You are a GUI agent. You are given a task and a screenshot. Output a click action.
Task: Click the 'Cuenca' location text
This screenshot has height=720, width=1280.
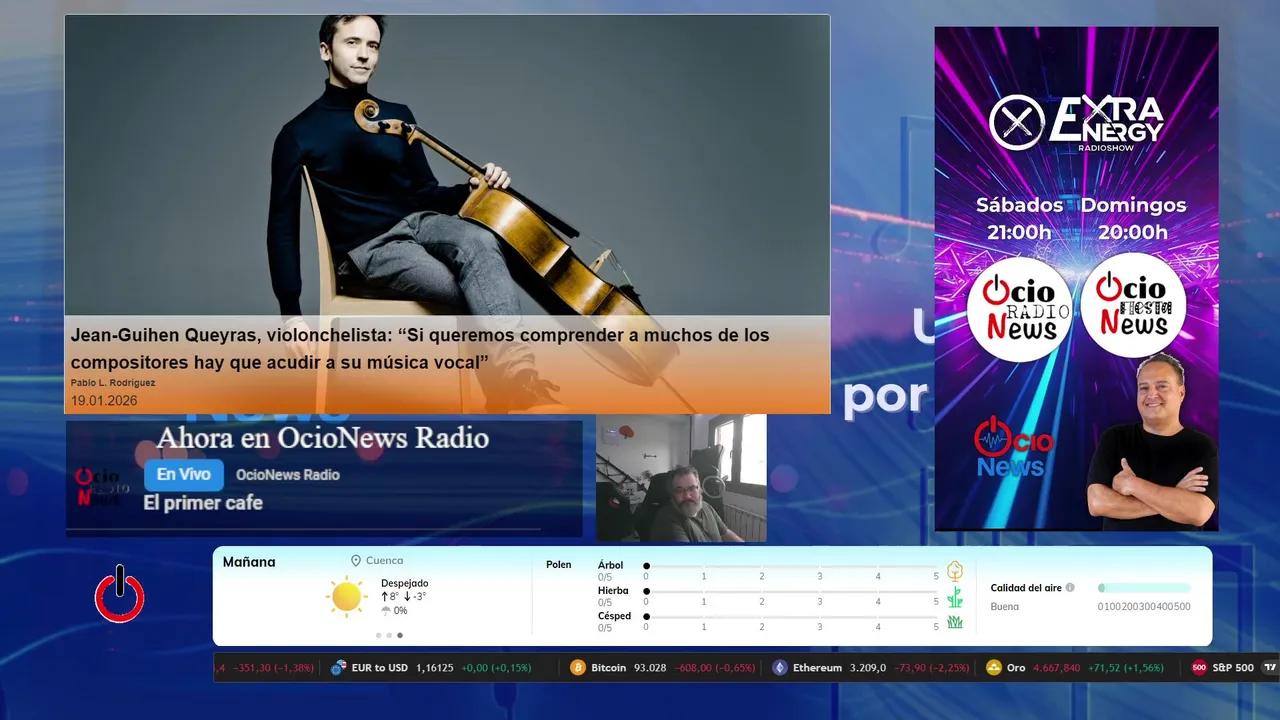385,561
